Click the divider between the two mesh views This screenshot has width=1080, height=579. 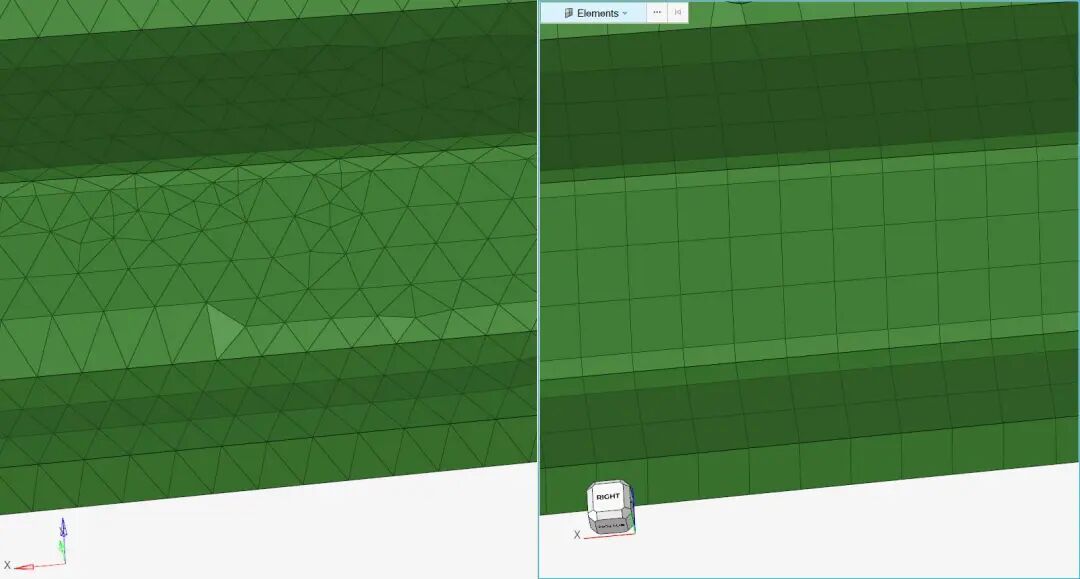coord(538,290)
